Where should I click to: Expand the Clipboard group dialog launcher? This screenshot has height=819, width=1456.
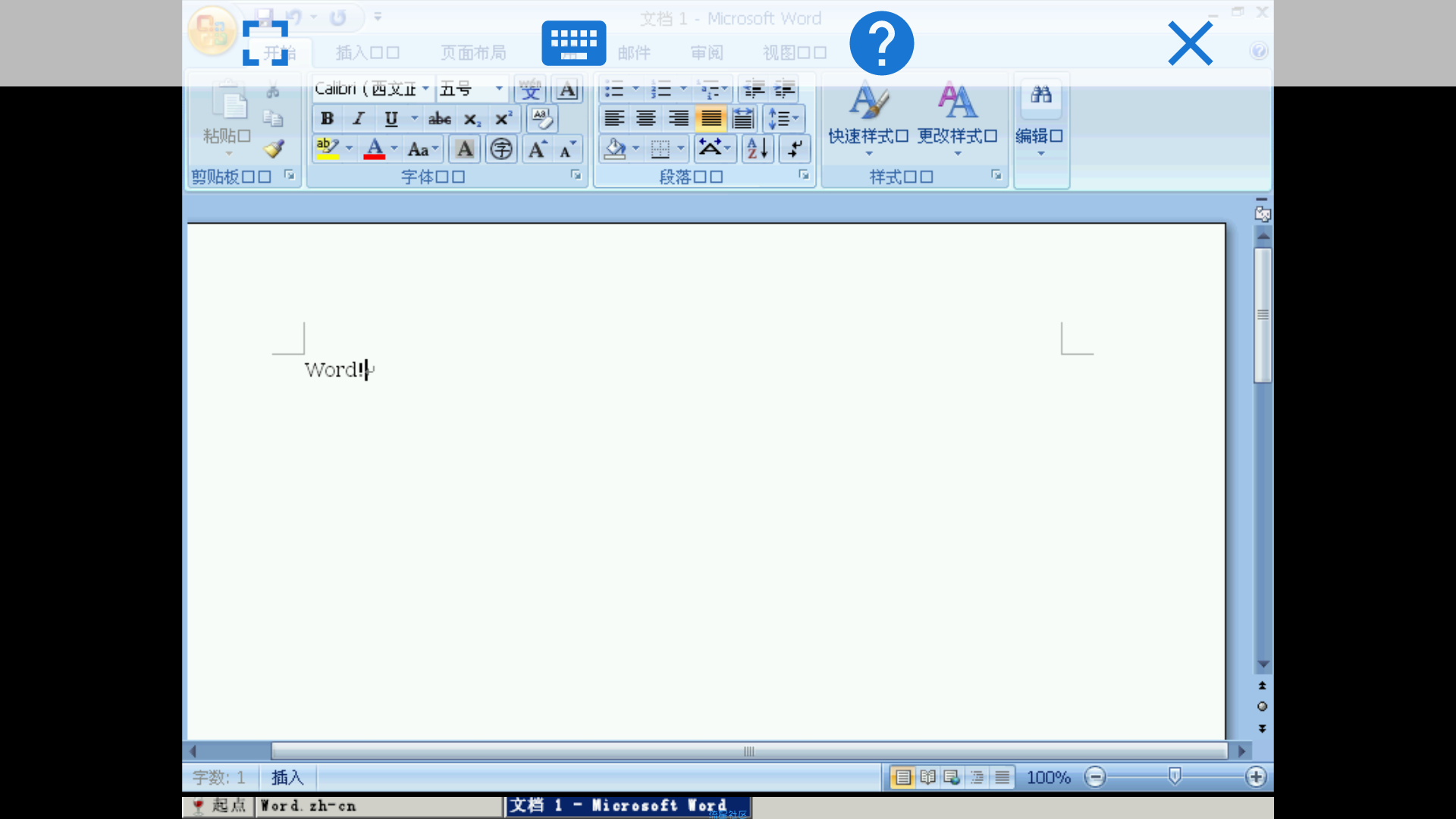tap(290, 175)
